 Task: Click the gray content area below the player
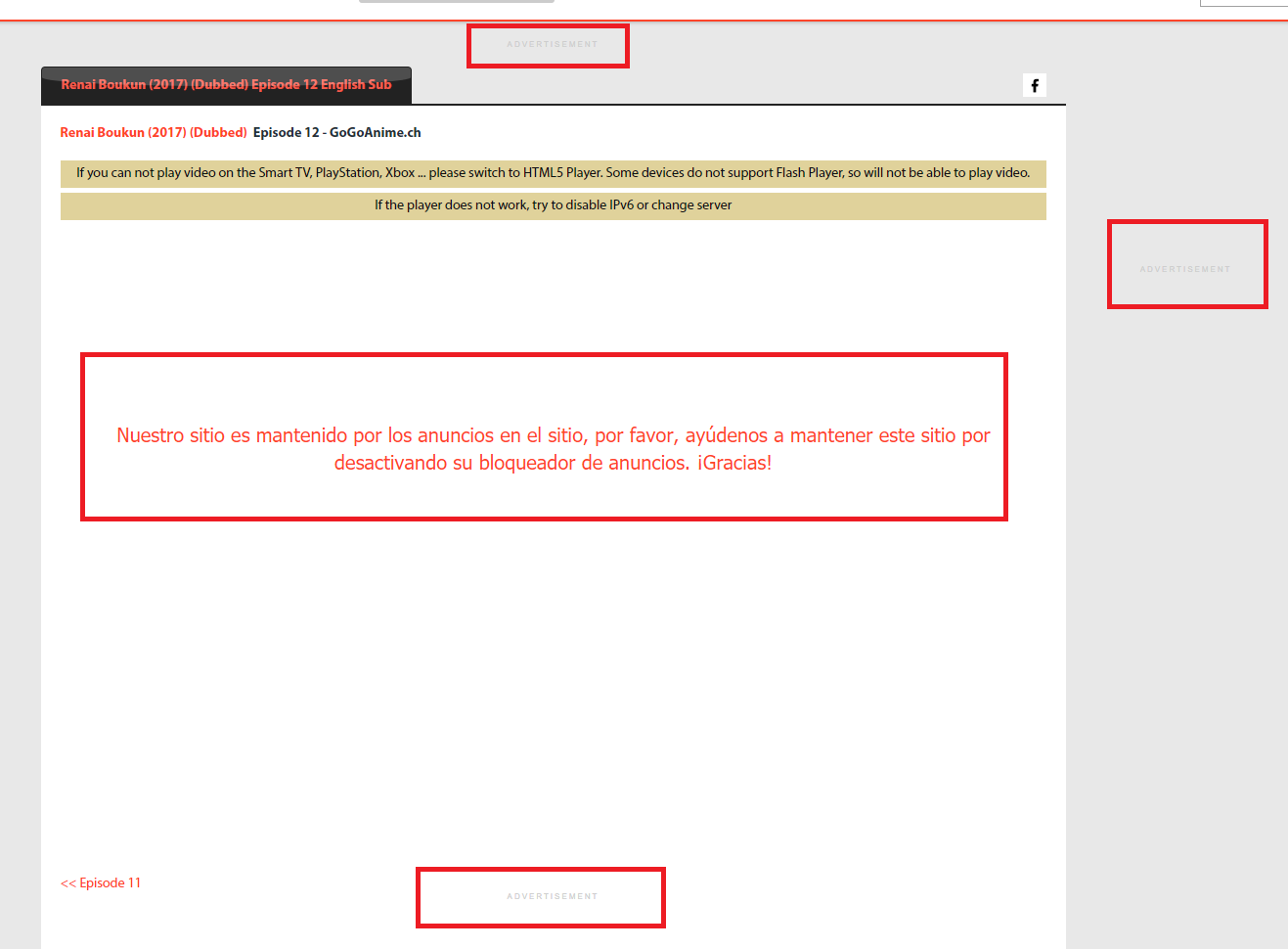(x=1174, y=587)
